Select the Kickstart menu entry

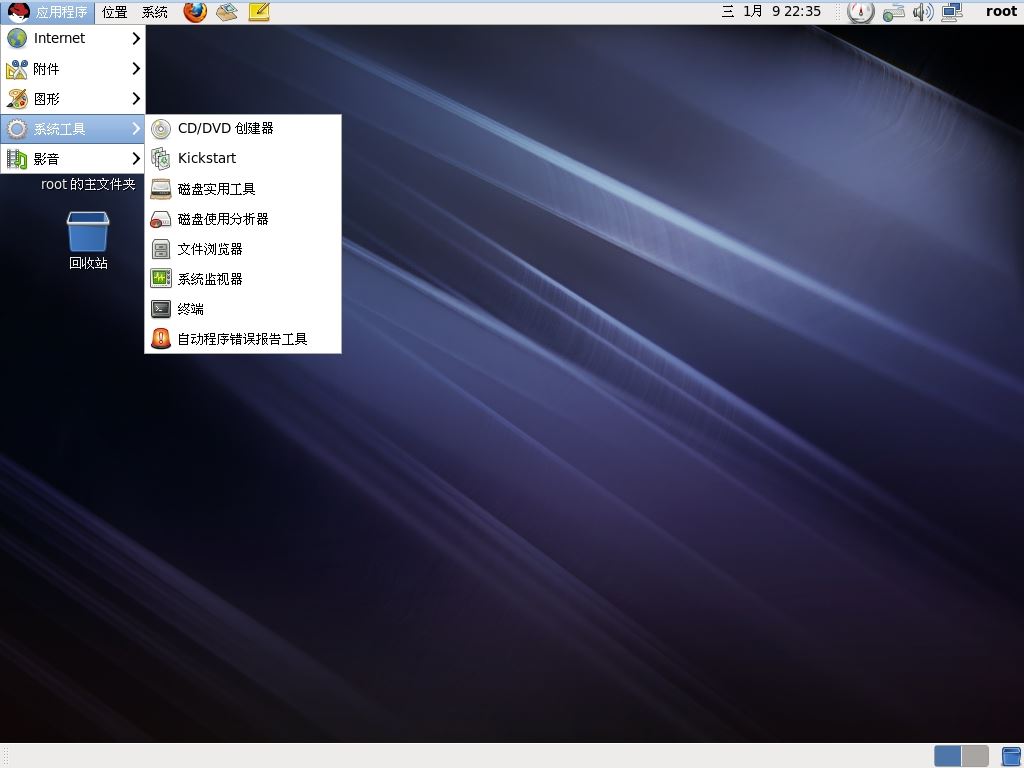243,159
